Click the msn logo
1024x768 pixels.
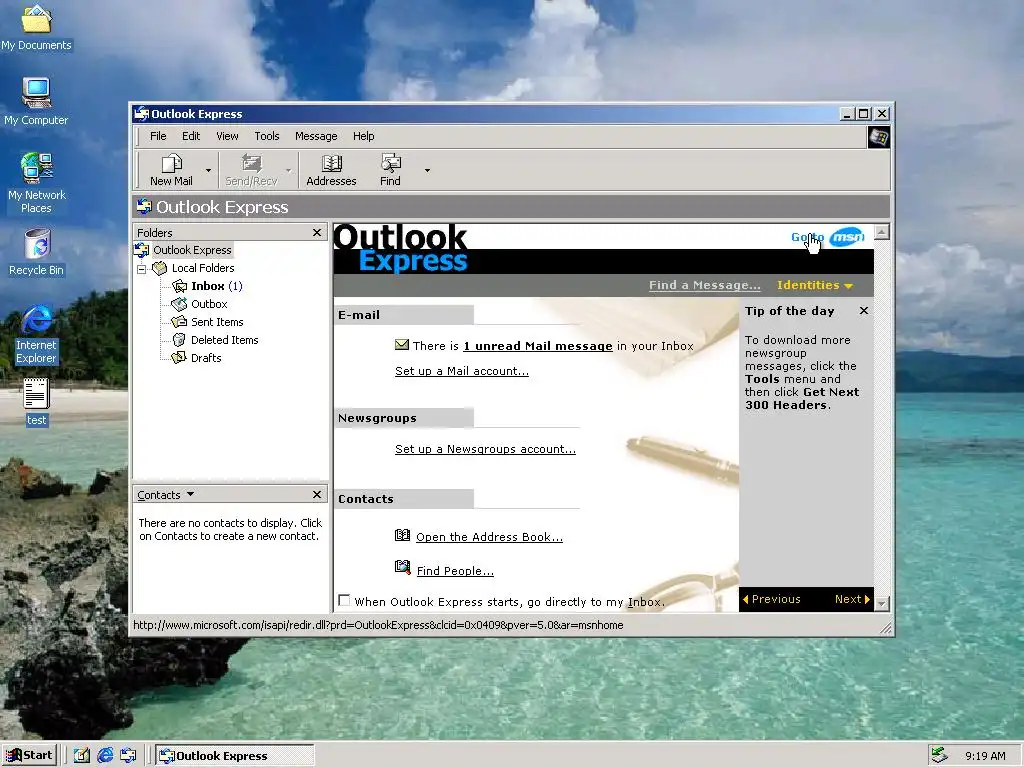tap(847, 237)
